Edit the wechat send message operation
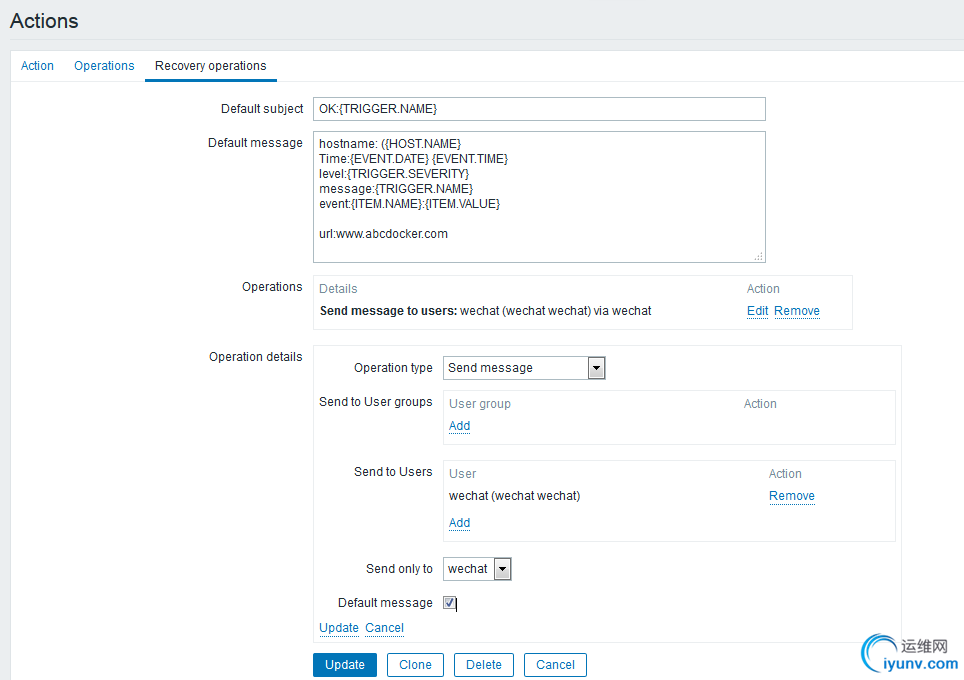This screenshot has width=964, height=680. coord(757,311)
